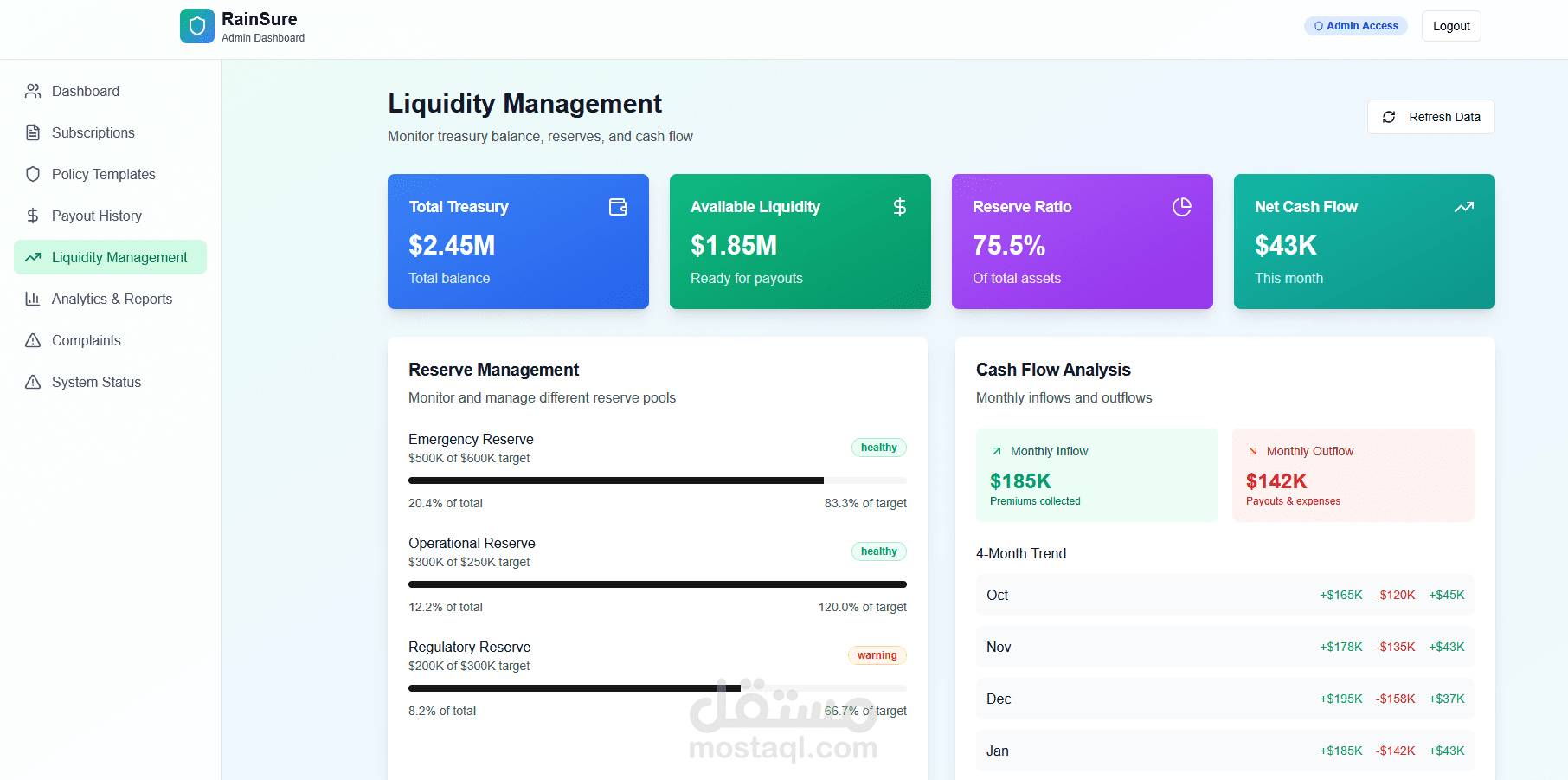Click the Logout button
Screen dimensions: 1568x780
(1451, 26)
